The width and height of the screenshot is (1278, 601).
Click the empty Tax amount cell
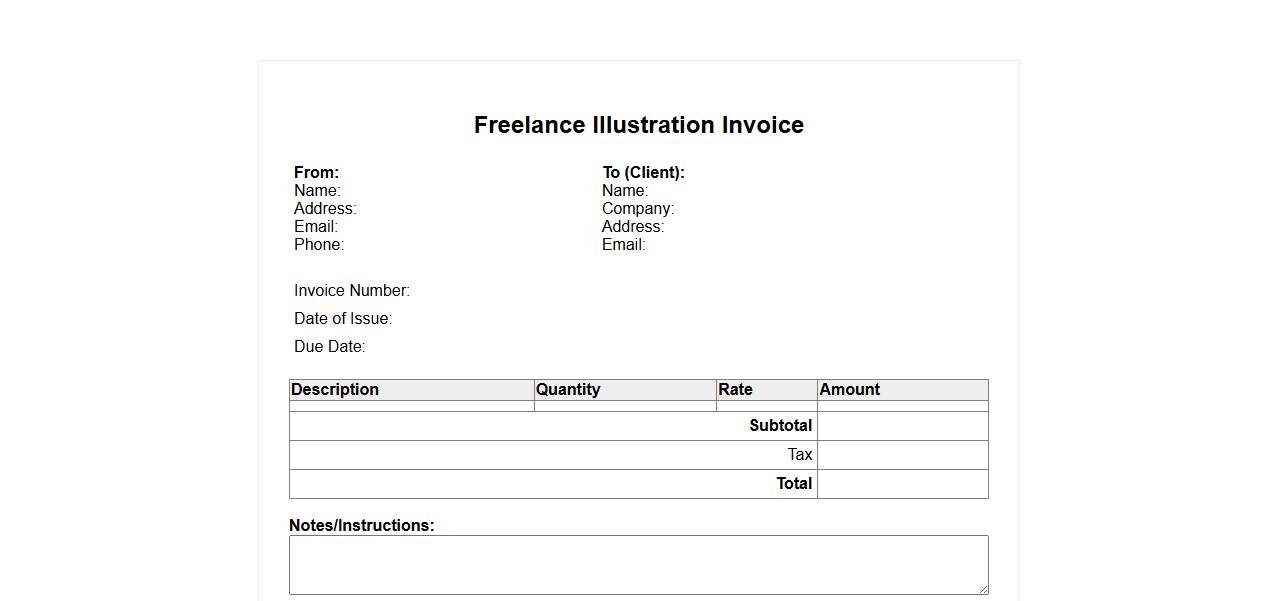(x=902, y=455)
